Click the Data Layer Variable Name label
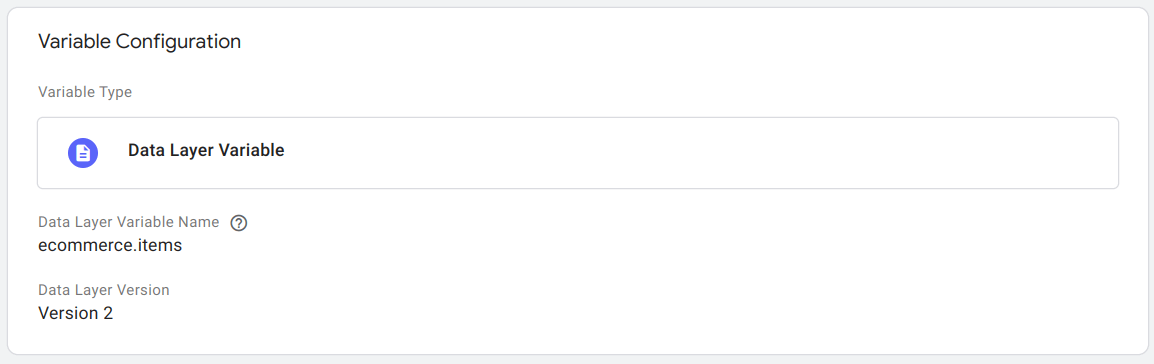1154x364 pixels. (129, 222)
